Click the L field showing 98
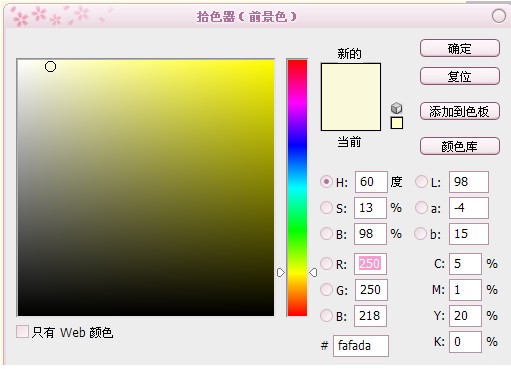 coord(469,182)
